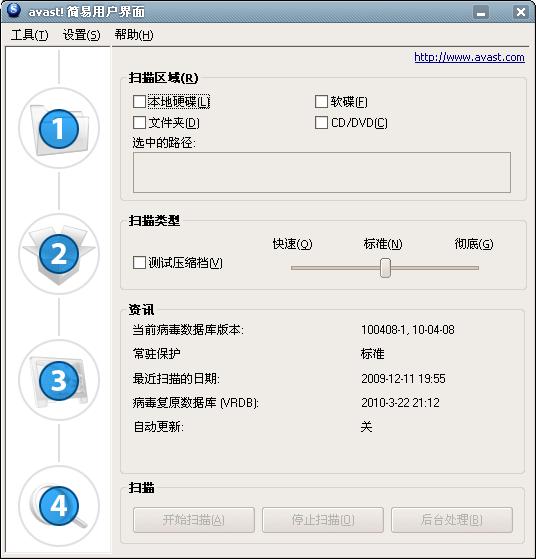Select the 快速(Q) scan level label
The image size is (536, 559).
(x=292, y=244)
